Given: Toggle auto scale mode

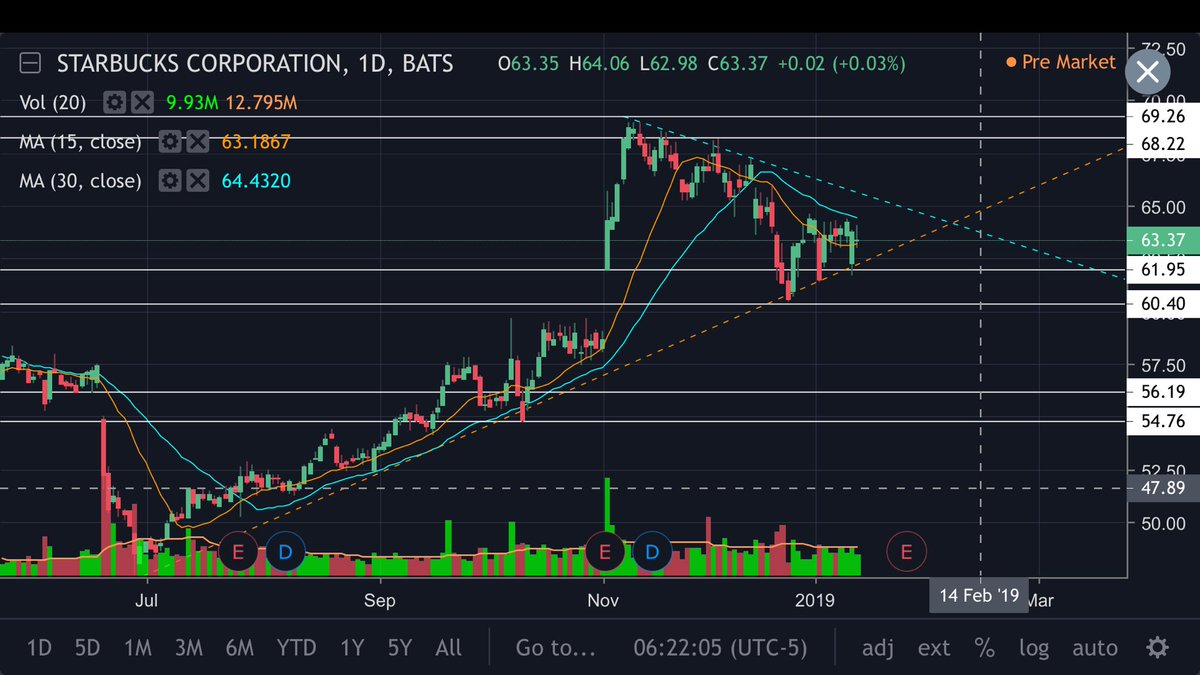Looking at the screenshot, I should (x=1094, y=648).
